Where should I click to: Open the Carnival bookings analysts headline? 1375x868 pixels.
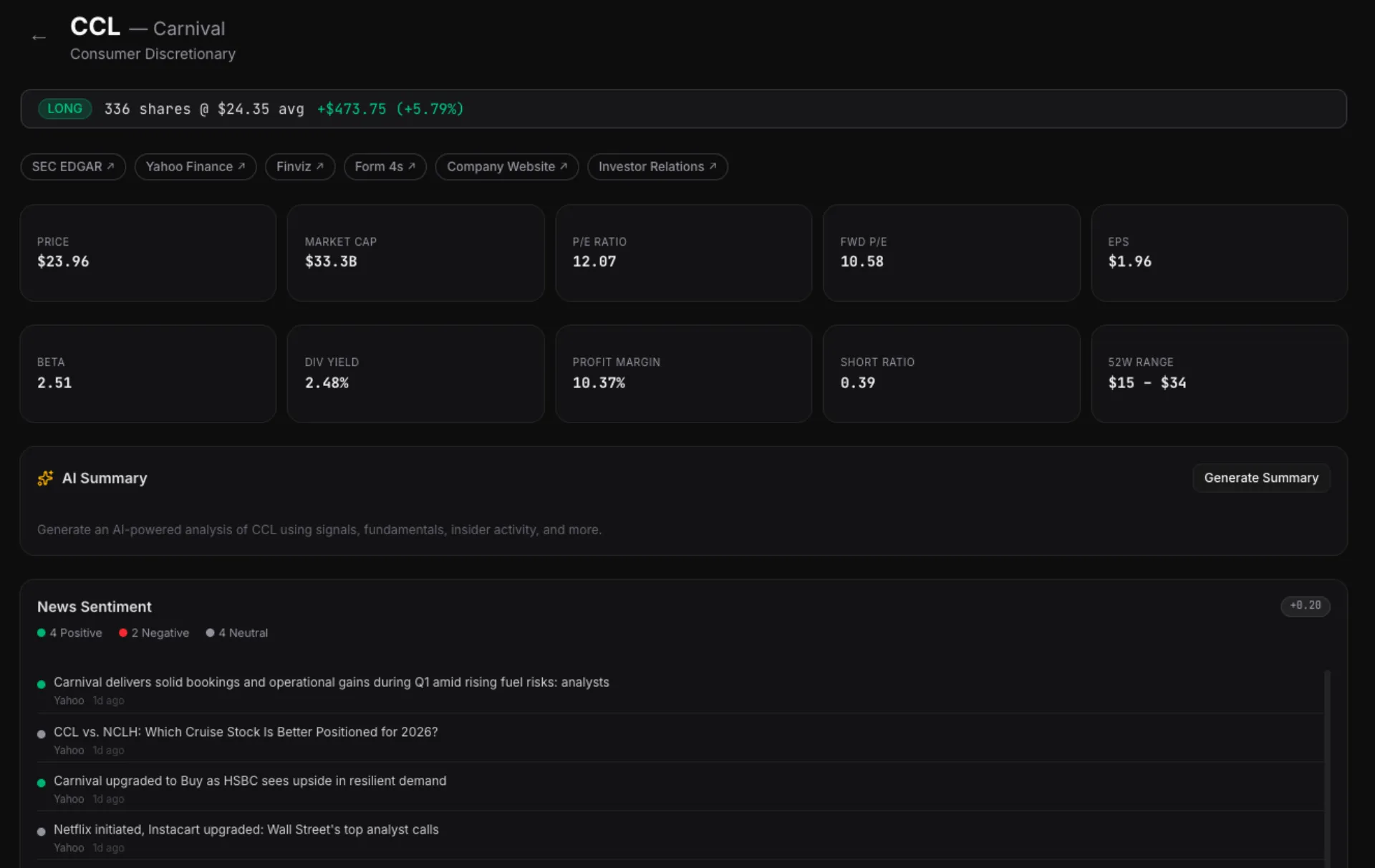point(331,682)
